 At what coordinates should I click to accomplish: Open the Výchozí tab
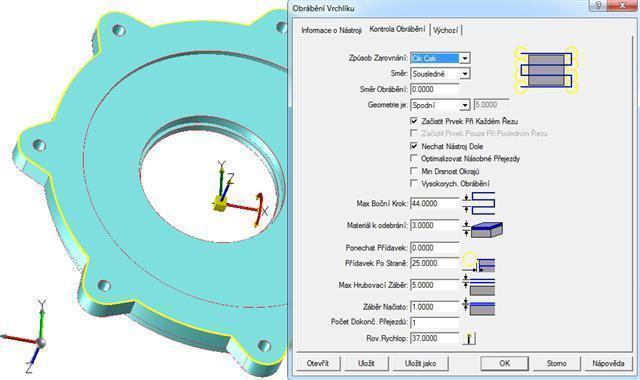pyautogui.click(x=446, y=30)
